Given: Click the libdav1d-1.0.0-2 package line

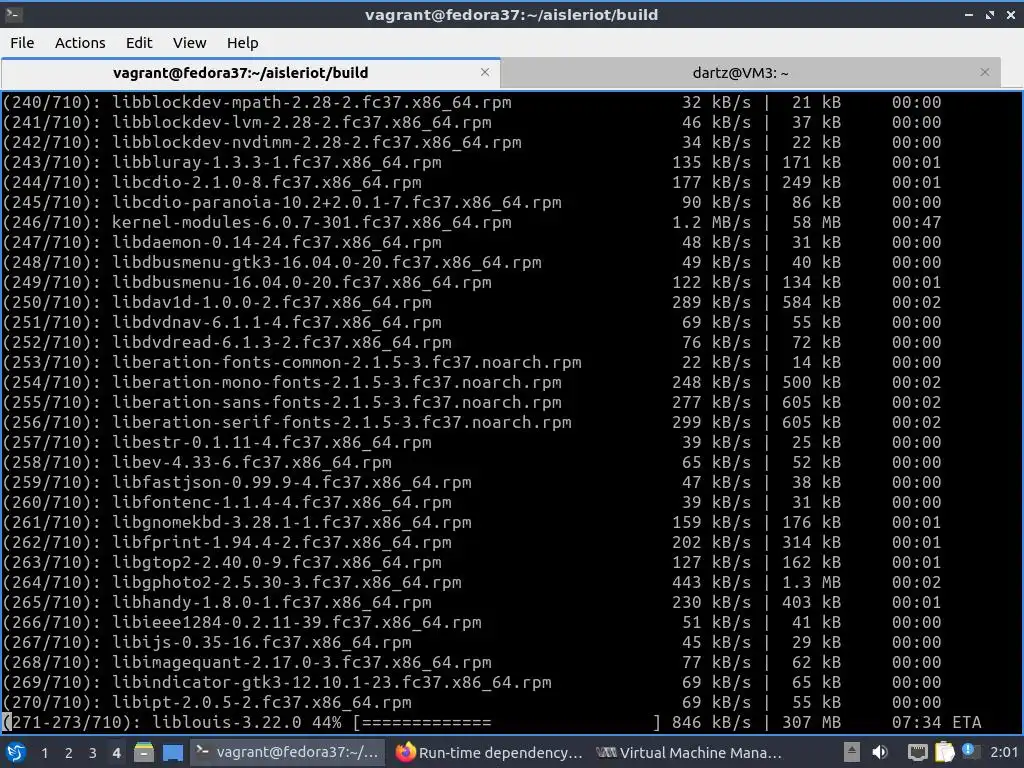Looking at the screenshot, I should [472, 302].
